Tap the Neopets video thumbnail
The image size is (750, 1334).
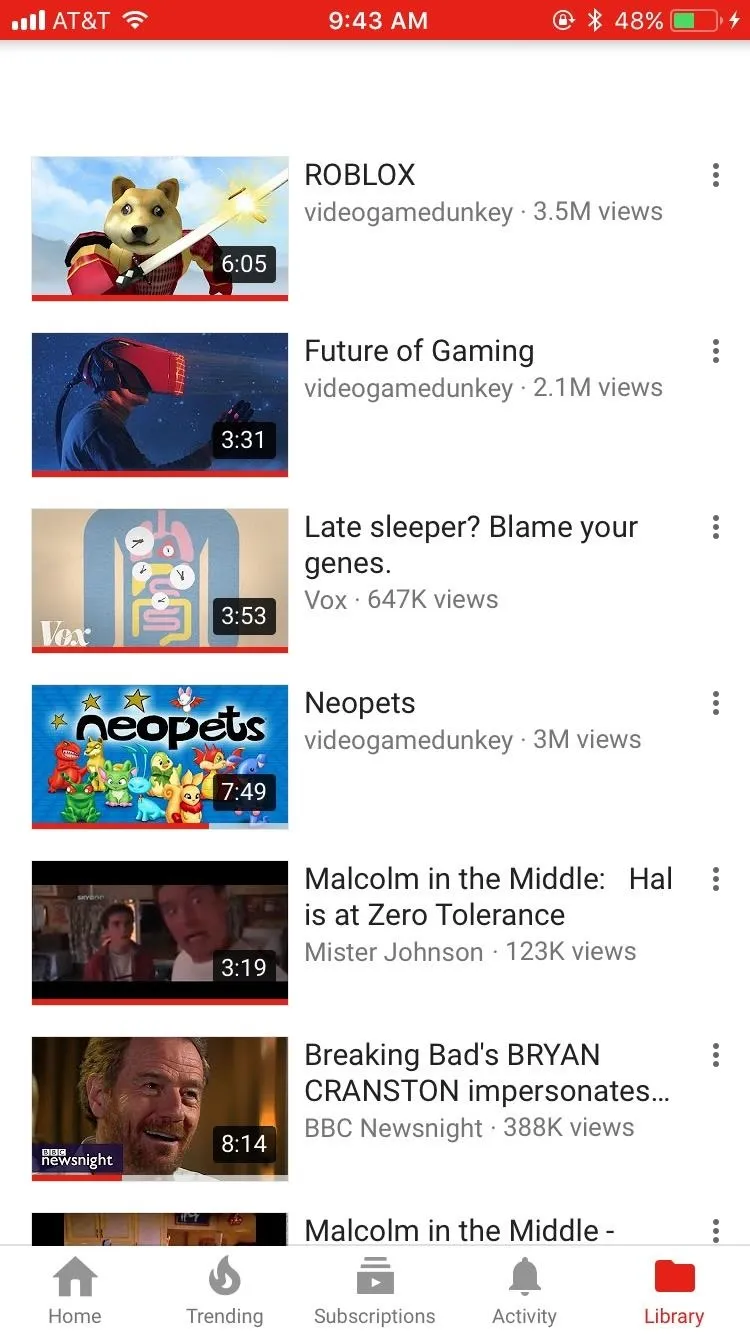(x=160, y=756)
